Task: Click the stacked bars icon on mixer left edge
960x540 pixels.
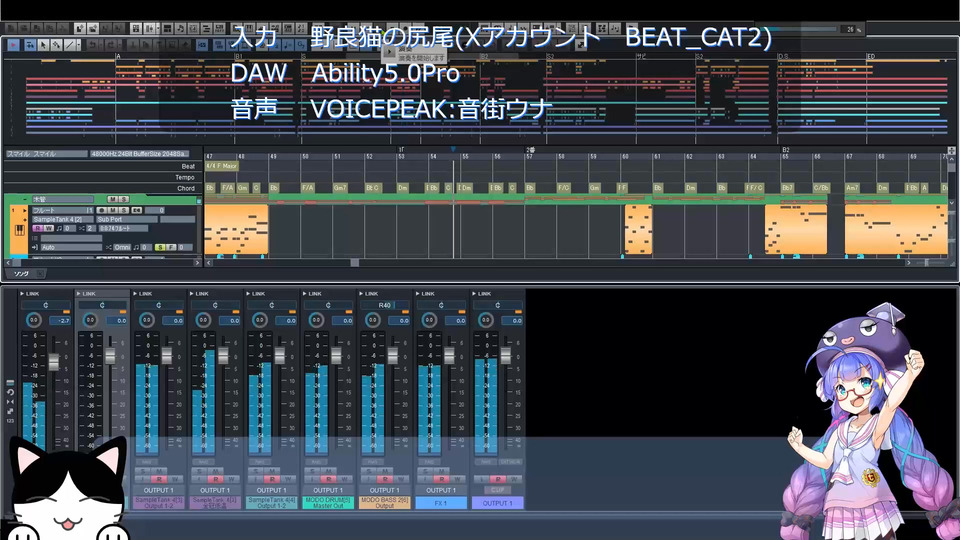Action: pyautogui.click(x=10, y=383)
